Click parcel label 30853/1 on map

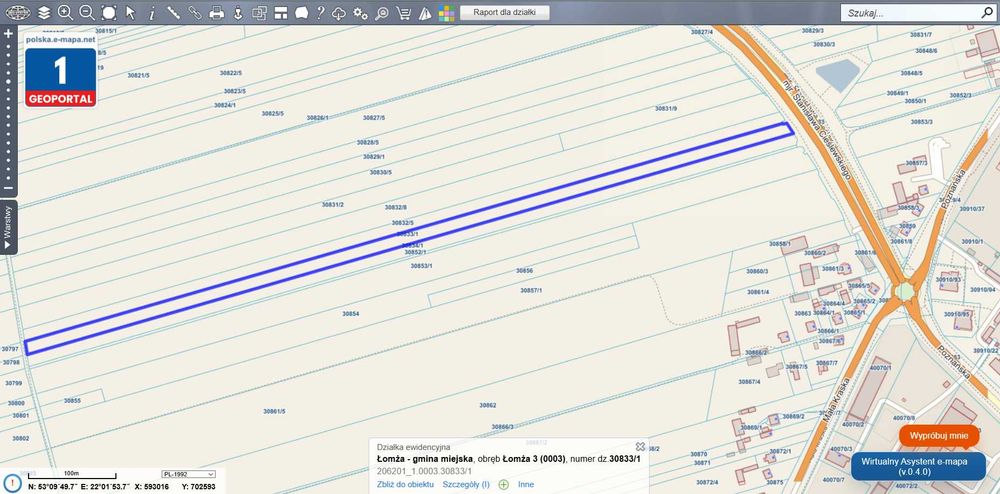(x=422, y=265)
